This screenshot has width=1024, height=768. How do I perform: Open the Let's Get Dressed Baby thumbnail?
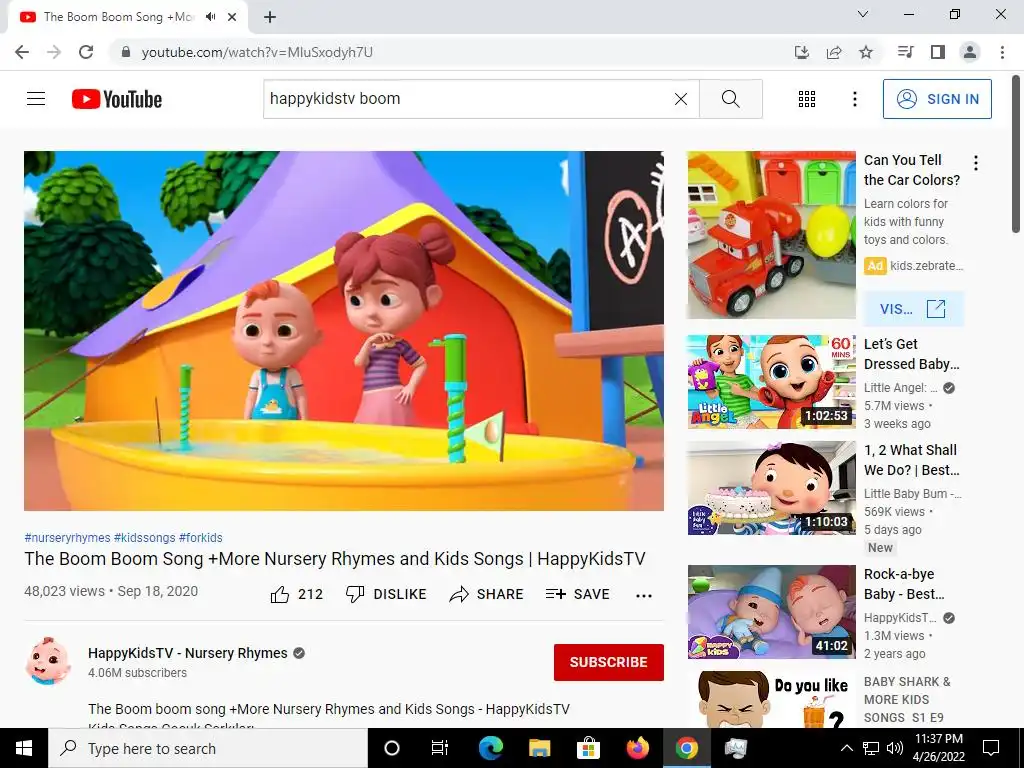(771, 382)
